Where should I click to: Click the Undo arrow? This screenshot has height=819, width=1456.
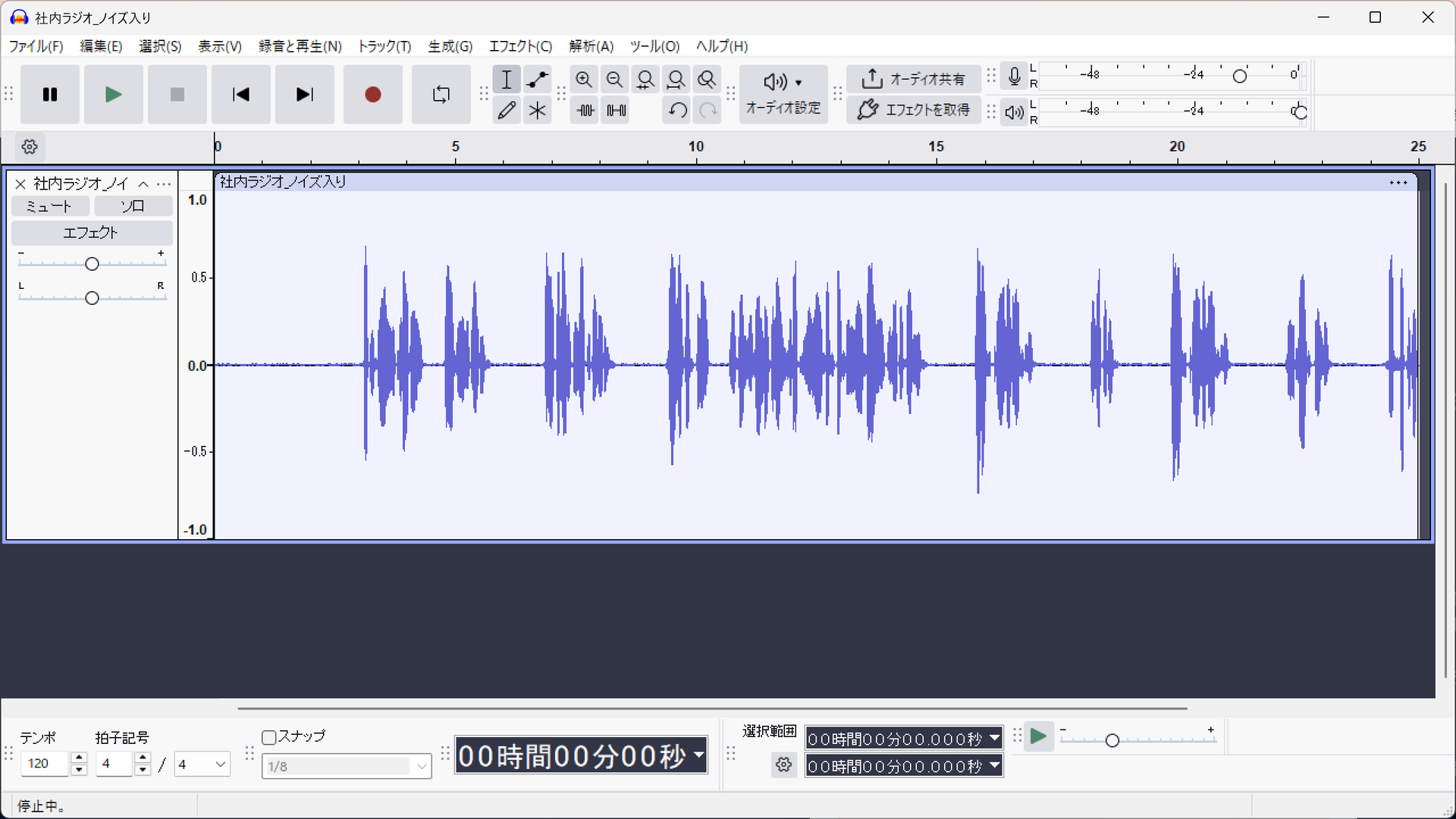point(677,111)
